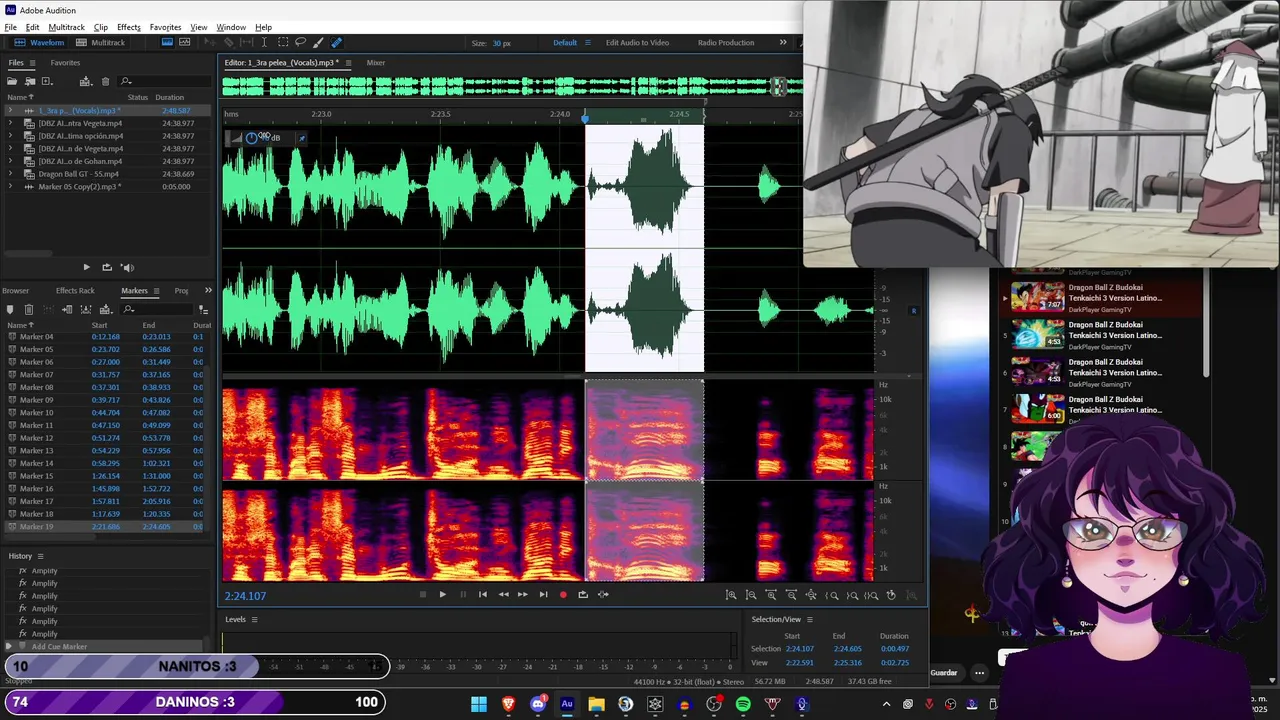This screenshot has height=720, width=1280.
Task: Stop playback in the editor transport
Action: tap(423, 594)
